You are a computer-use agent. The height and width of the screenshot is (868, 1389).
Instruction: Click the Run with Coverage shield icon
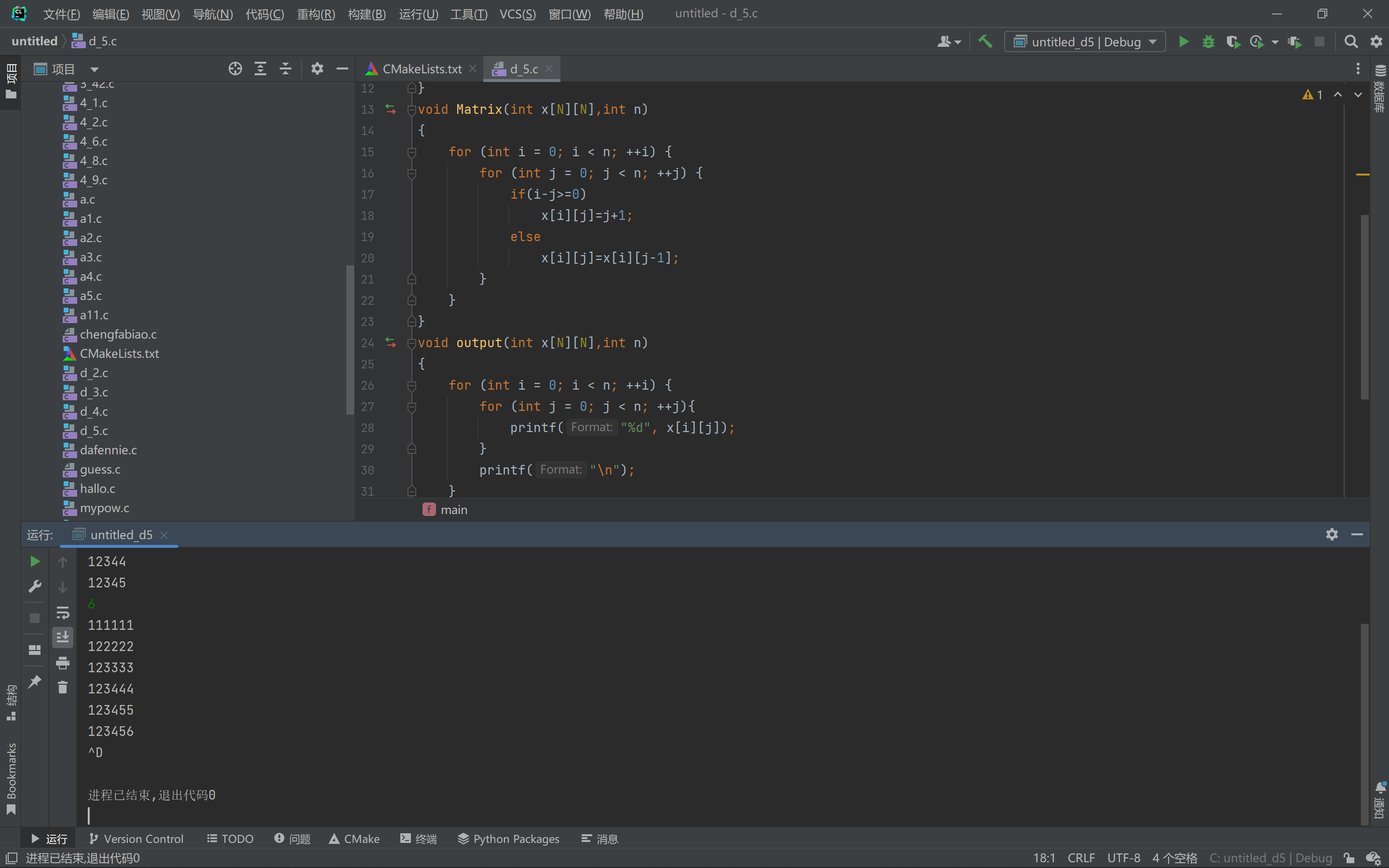[x=1232, y=41]
